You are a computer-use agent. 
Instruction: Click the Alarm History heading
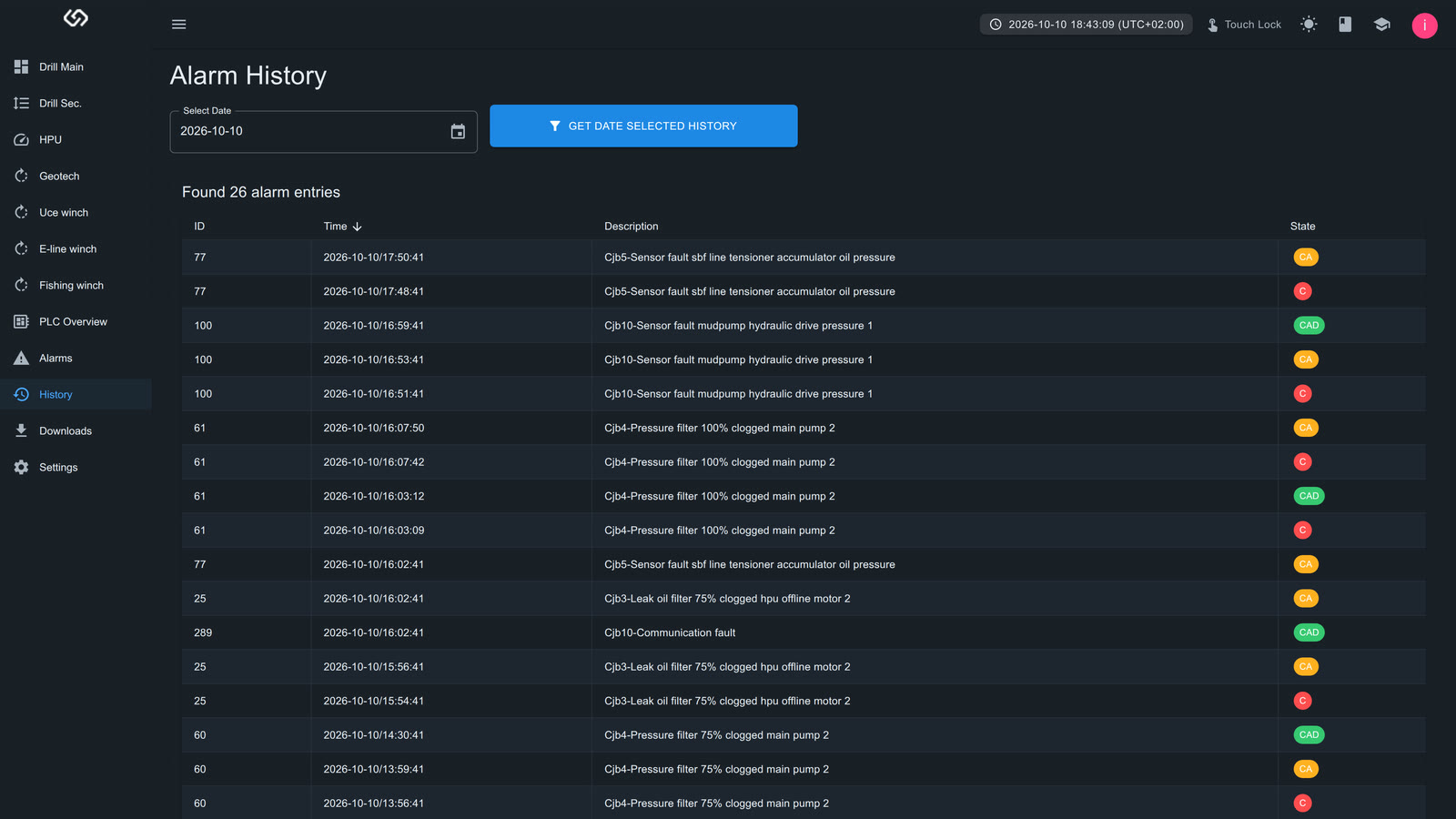pyautogui.click(x=248, y=76)
